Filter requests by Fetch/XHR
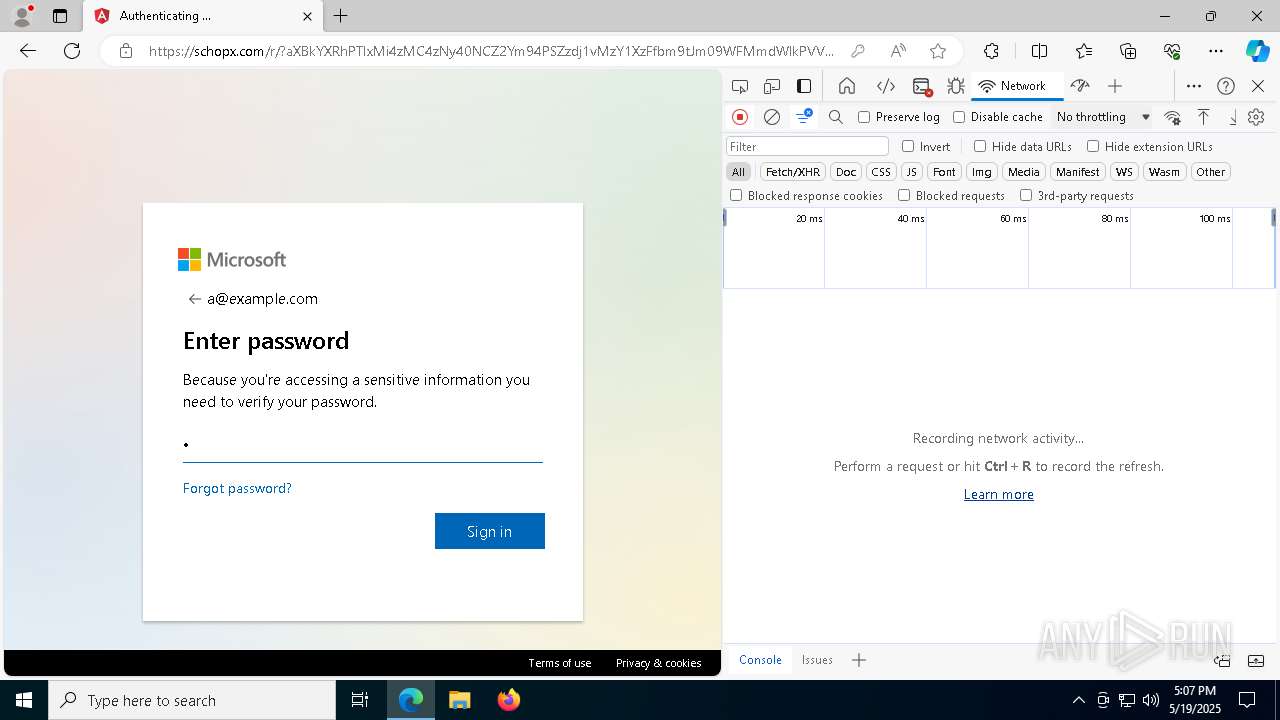This screenshot has width=1280, height=720. click(x=793, y=172)
